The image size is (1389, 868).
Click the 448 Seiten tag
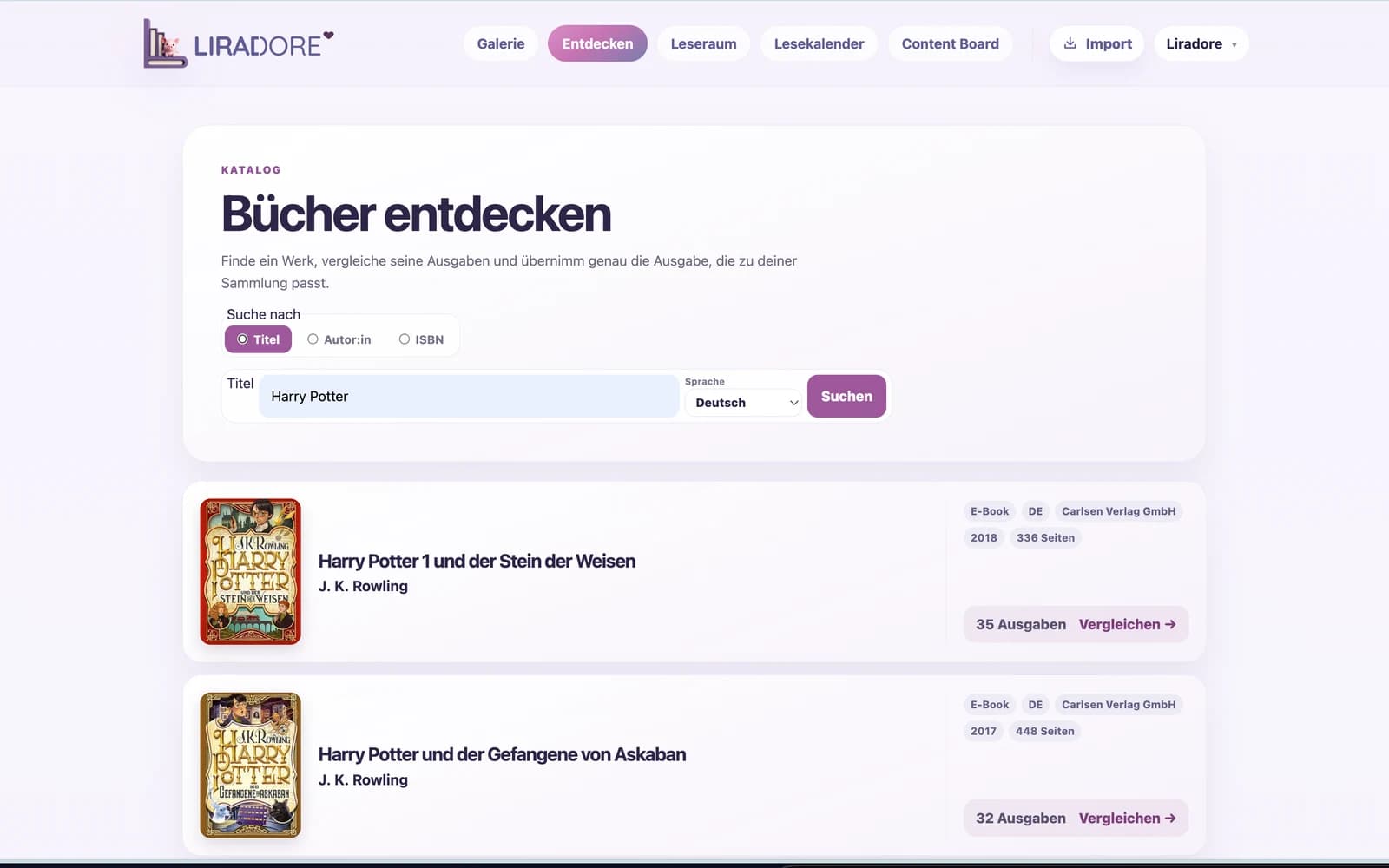(1044, 731)
